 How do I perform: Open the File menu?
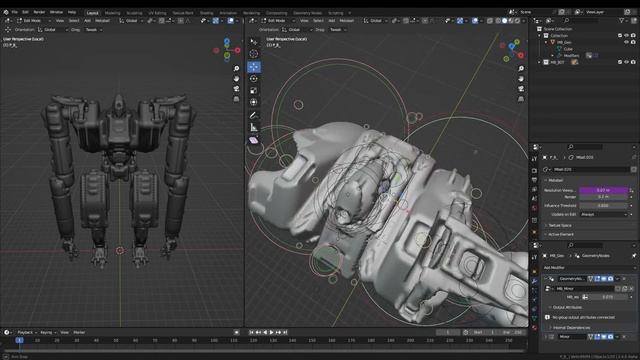15,12
